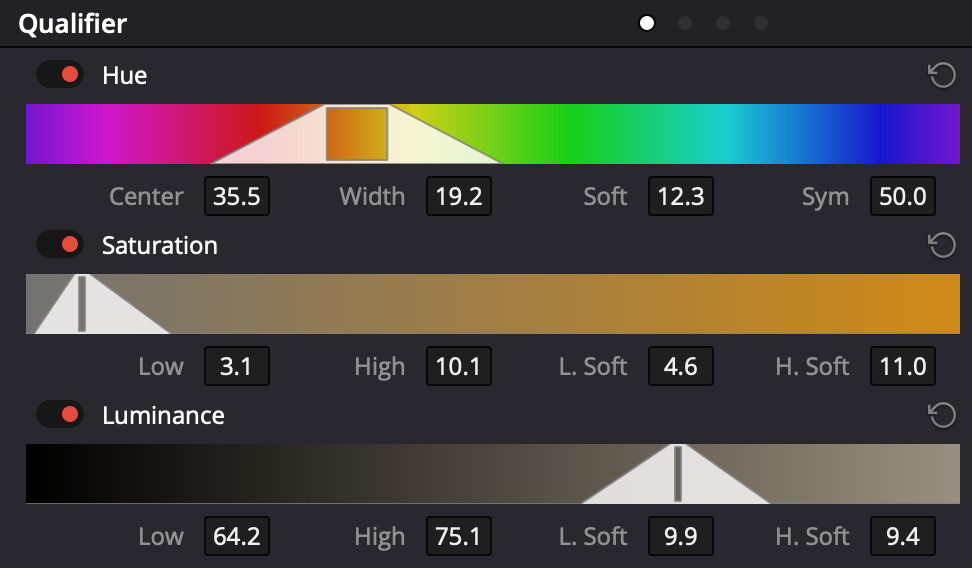Reset the Luminance qualifier
This screenshot has height=568, width=972.
[x=942, y=415]
